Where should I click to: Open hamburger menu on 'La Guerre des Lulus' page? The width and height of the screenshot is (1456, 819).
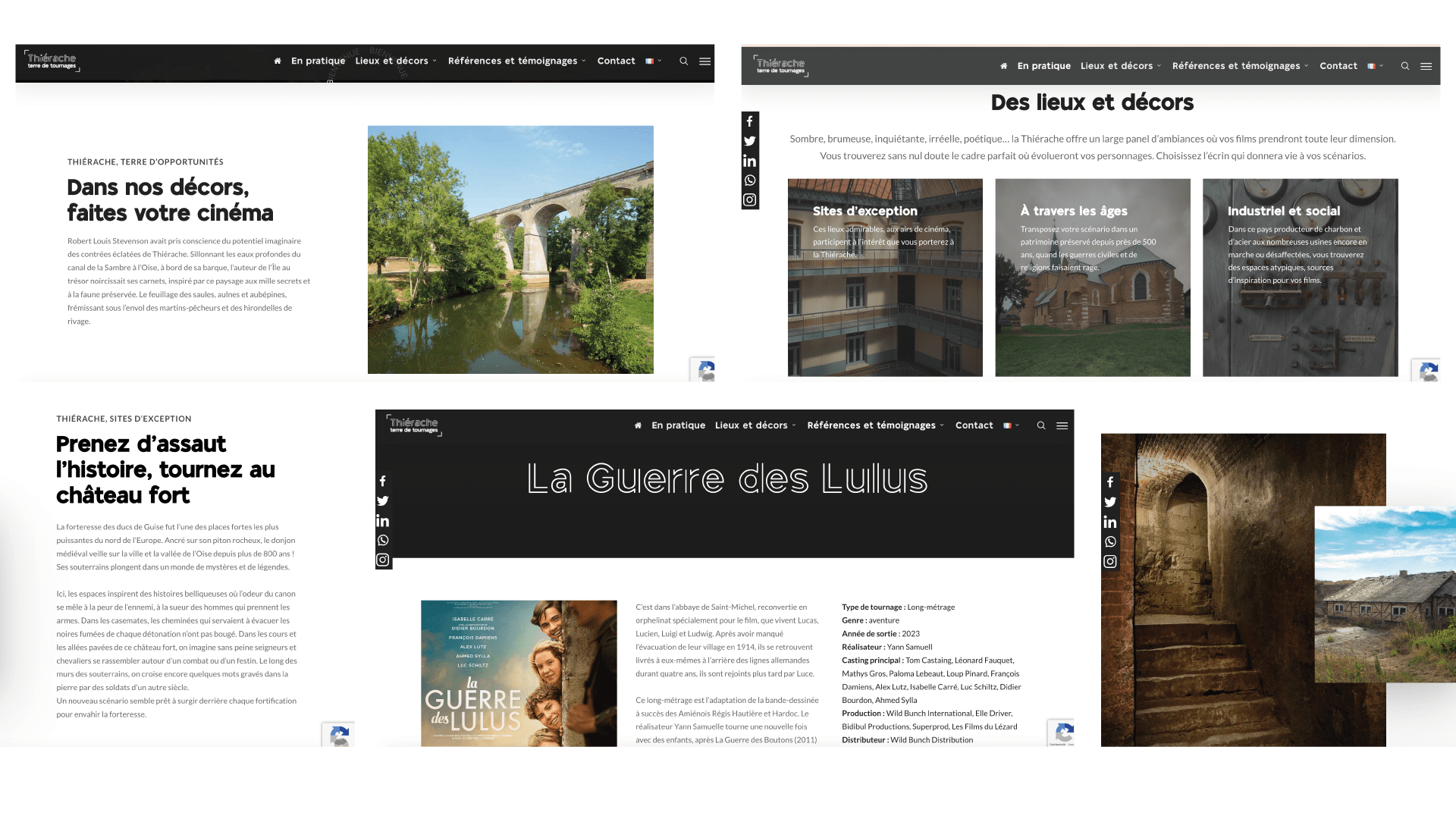coord(1062,425)
